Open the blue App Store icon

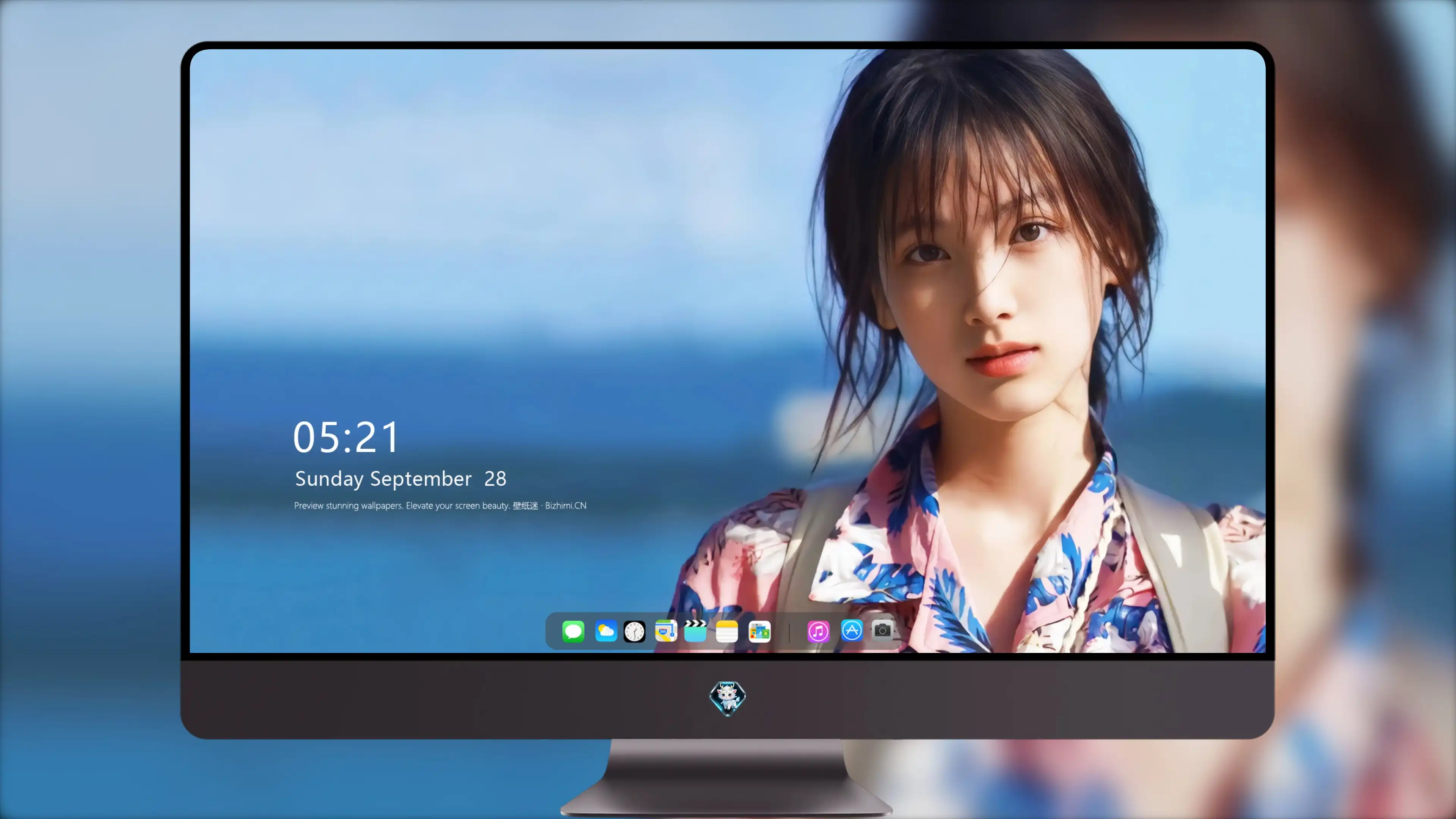(x=852, y=630)
